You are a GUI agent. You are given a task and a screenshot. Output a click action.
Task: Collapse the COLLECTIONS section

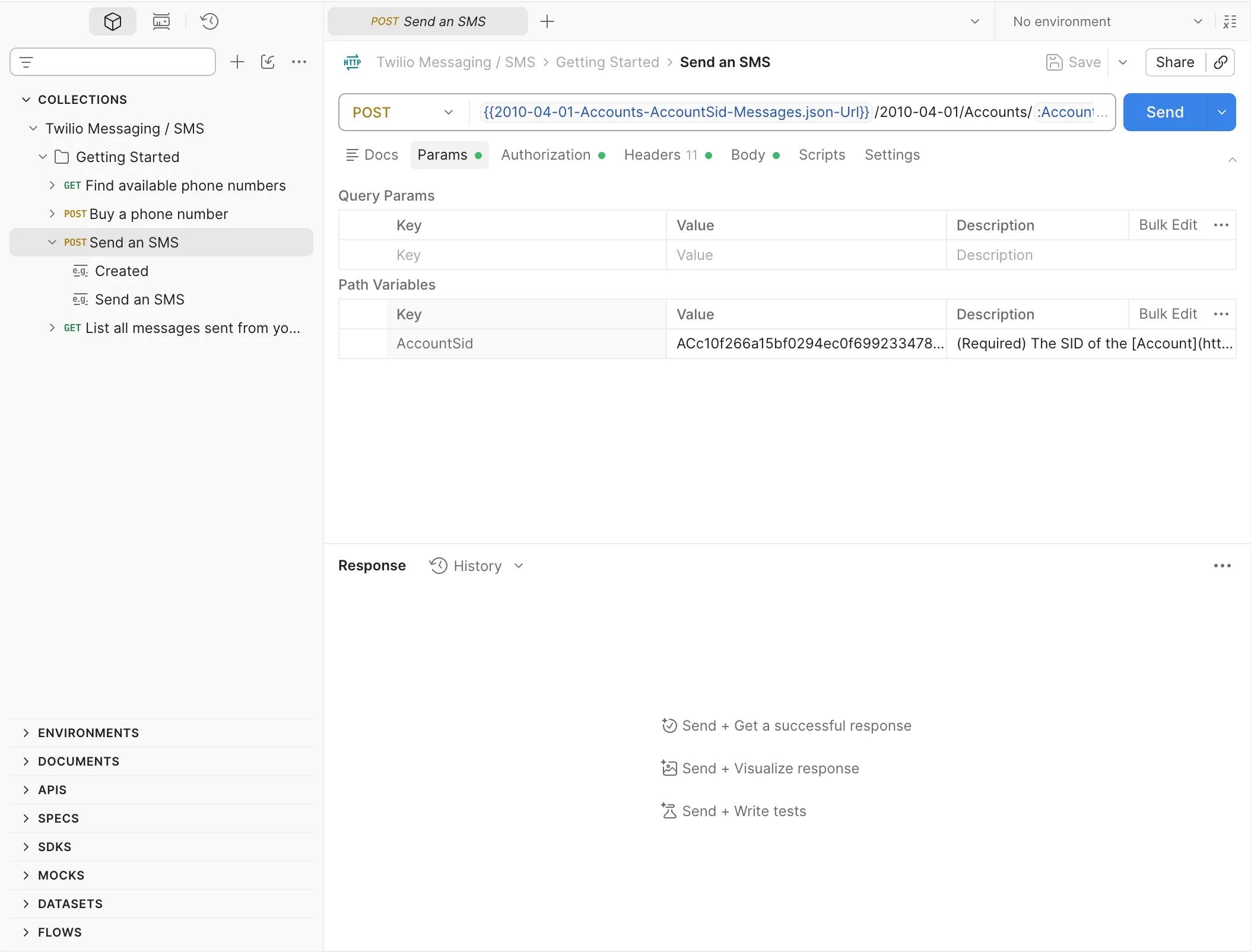coord(26,100)
